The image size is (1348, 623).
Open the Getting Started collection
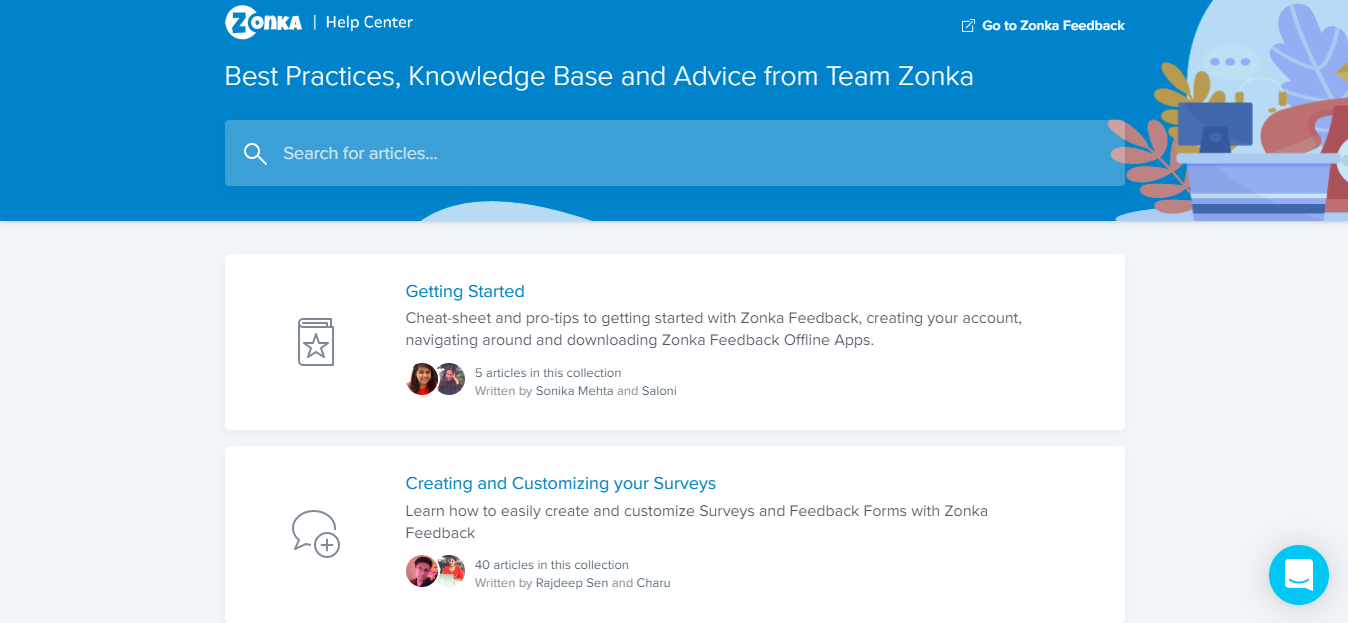[x=465, y=292]
